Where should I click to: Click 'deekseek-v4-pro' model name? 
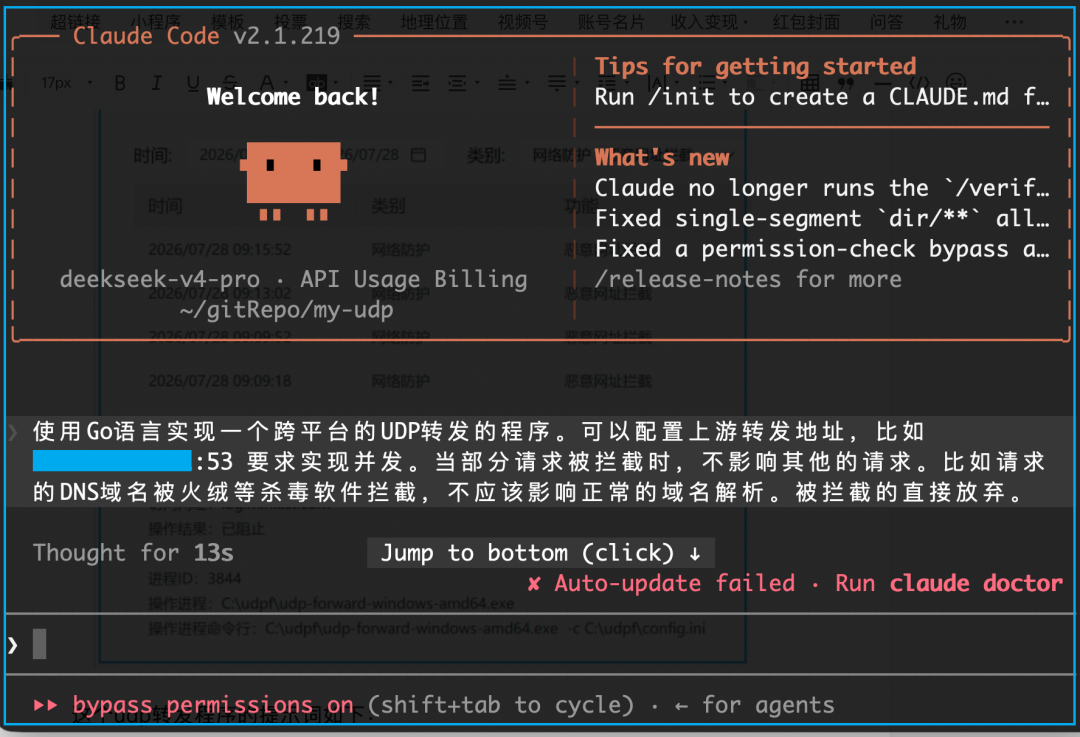pos(160,279)
